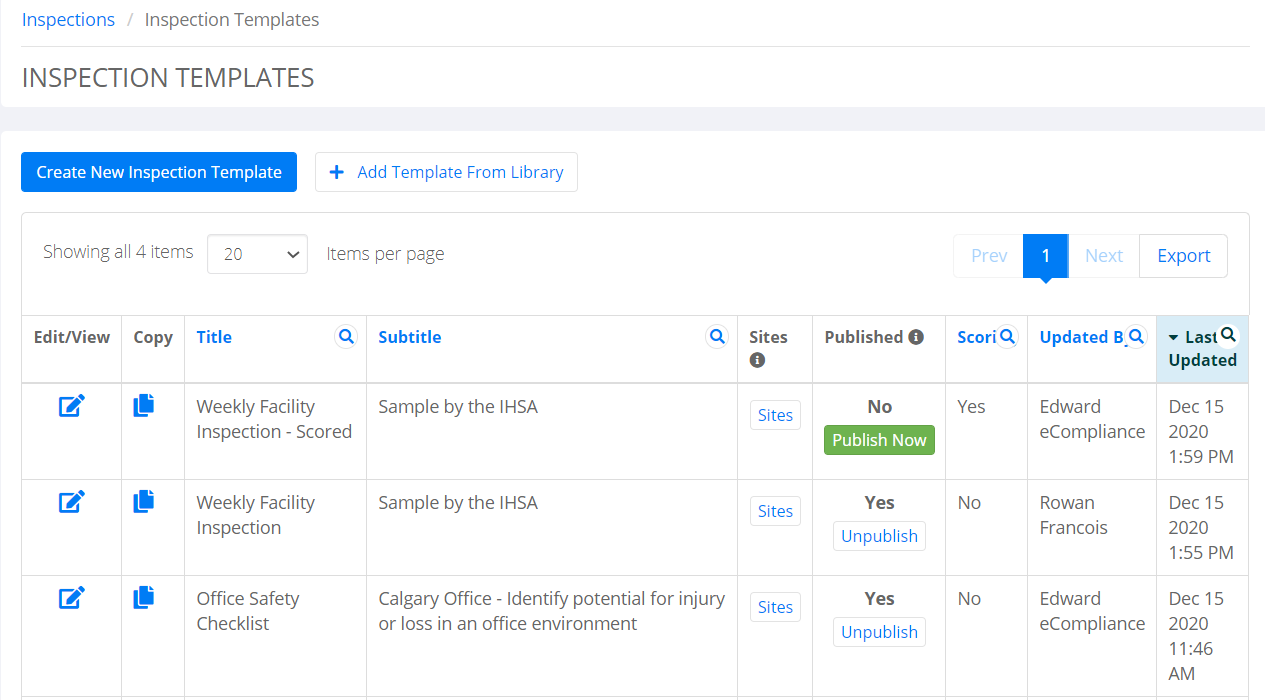Click the Prev page button
This screenshot has height=700, width=1265.
[x=989, y=256]
